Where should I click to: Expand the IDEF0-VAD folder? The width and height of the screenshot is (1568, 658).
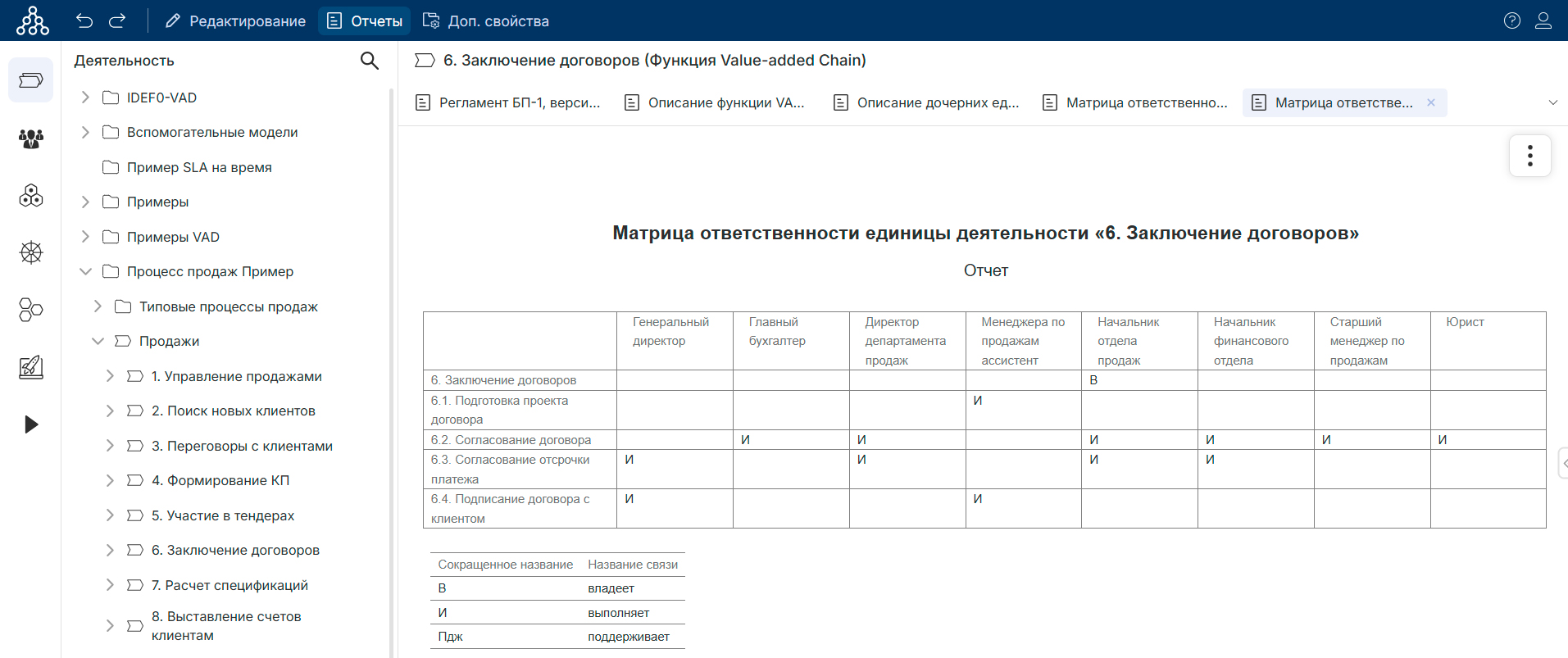coord(85,98)
